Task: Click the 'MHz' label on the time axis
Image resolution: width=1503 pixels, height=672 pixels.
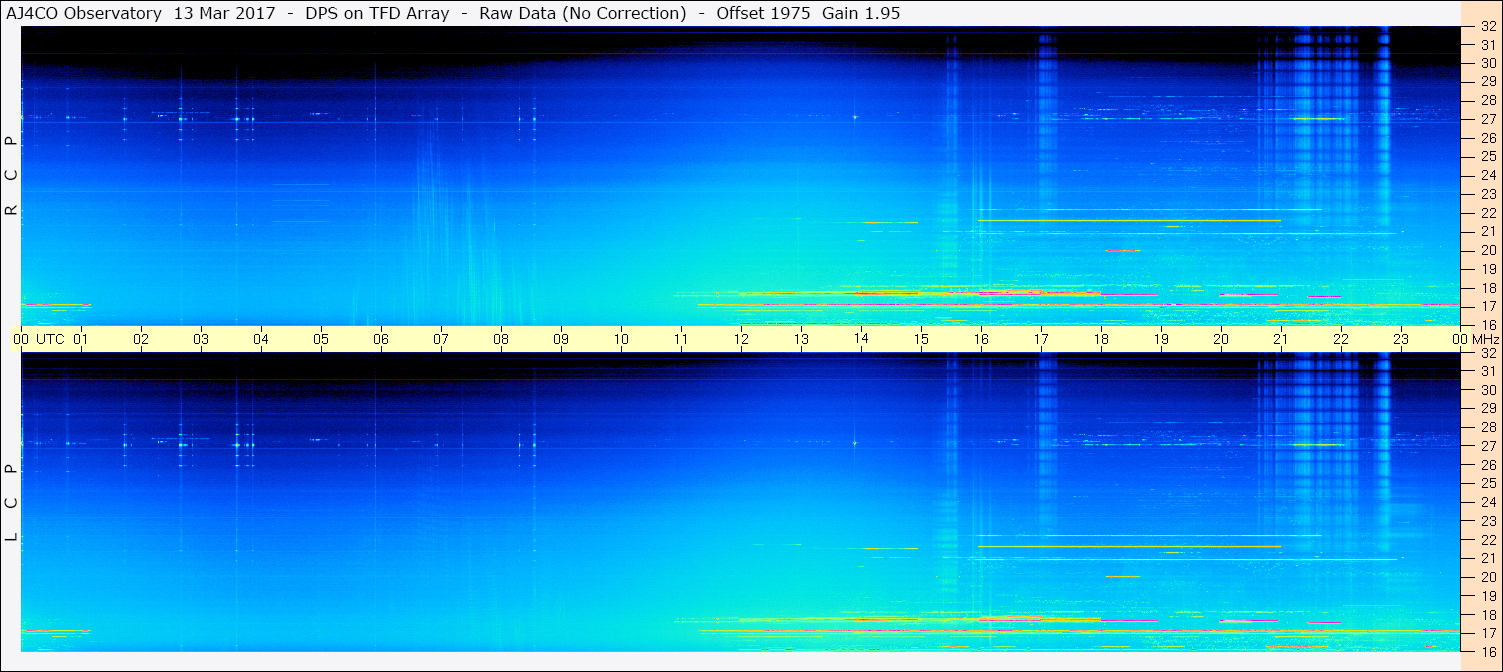Action: (x=1485, y=339)
